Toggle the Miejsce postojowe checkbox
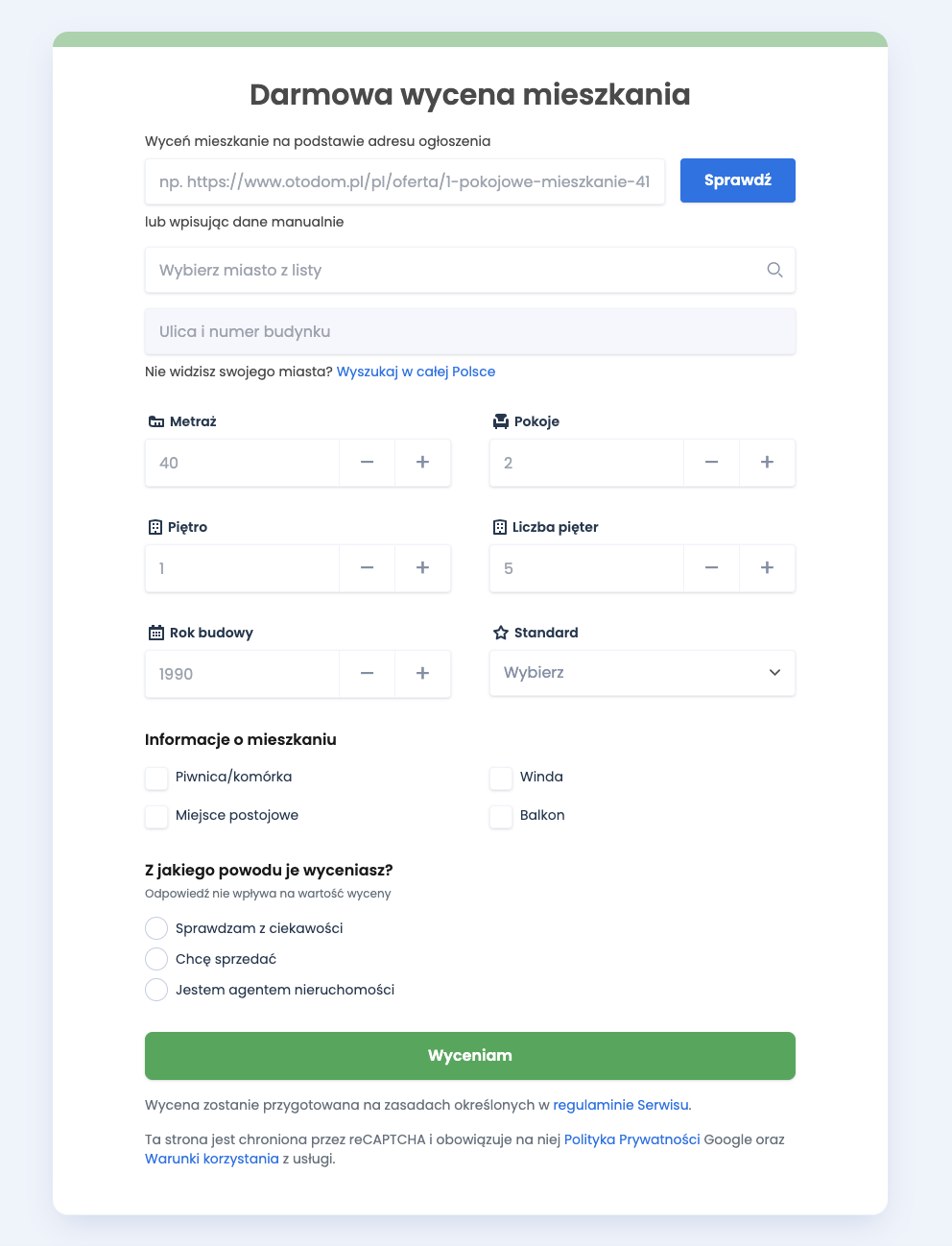The height and width of the screenshot is (1246, 952). tap(156, 816)
